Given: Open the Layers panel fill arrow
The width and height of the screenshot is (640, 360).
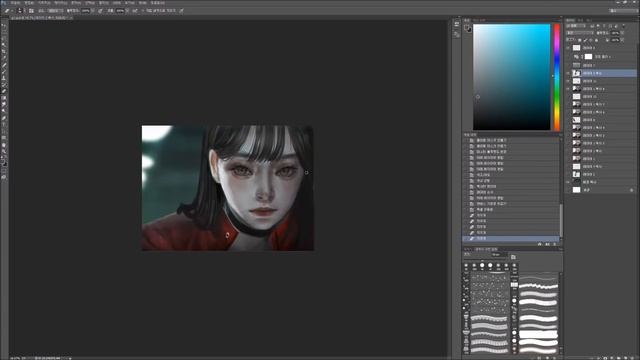Looking at the screenshot, I should coord(622,40).
